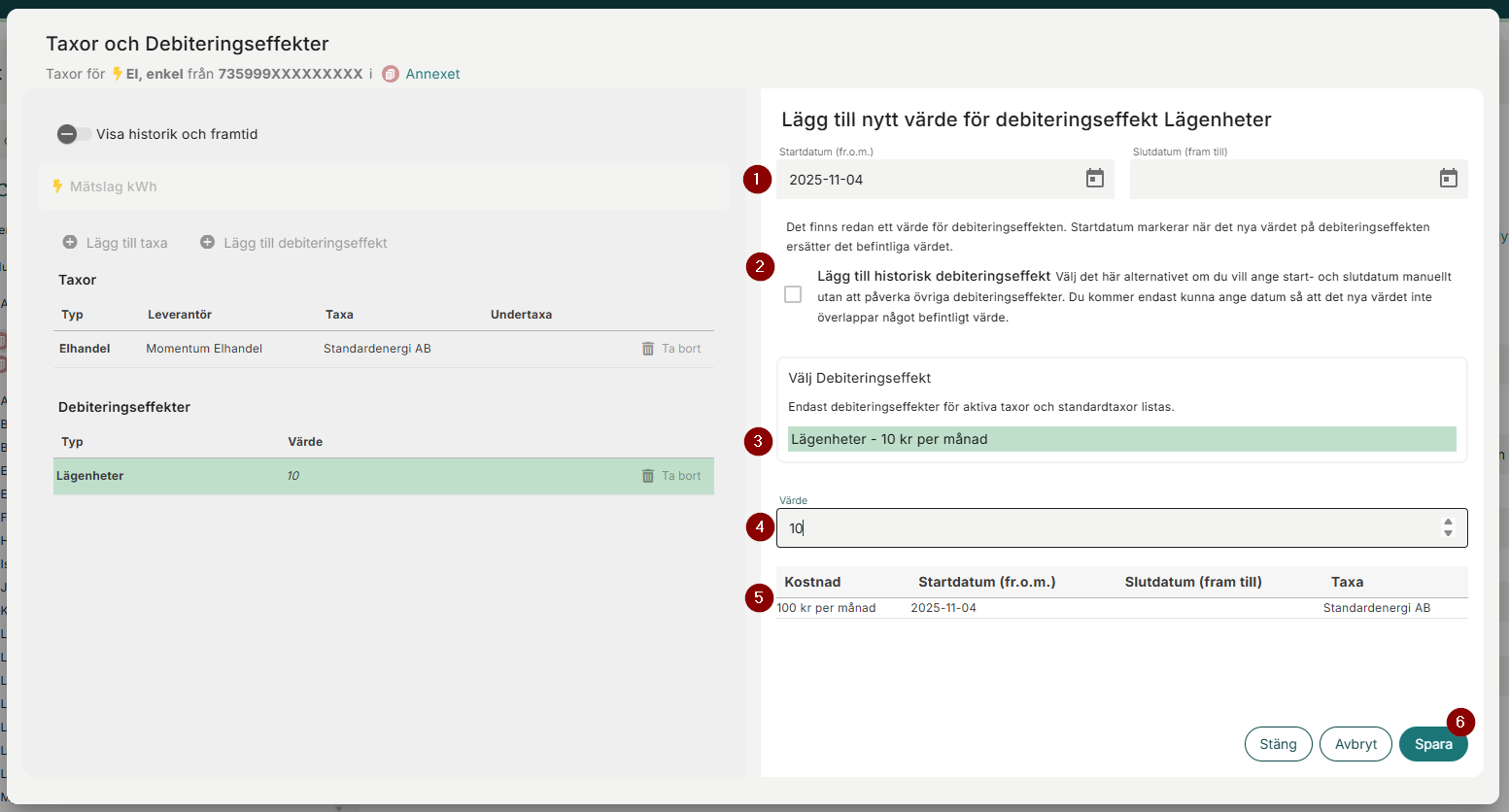1509x812 pixels.
Task: Click the plus icon for Lägg till debiteringseffekt
Action: (x=207, y=243)
